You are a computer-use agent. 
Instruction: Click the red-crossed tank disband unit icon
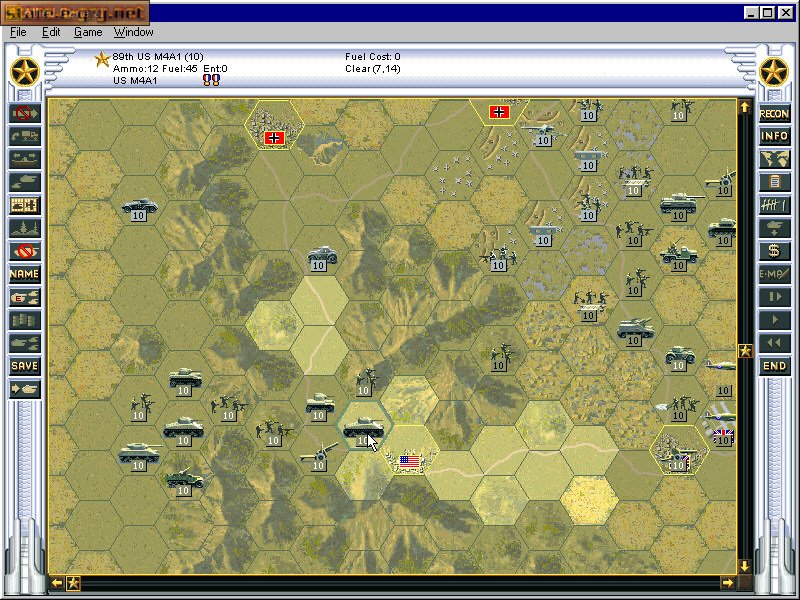24,251
